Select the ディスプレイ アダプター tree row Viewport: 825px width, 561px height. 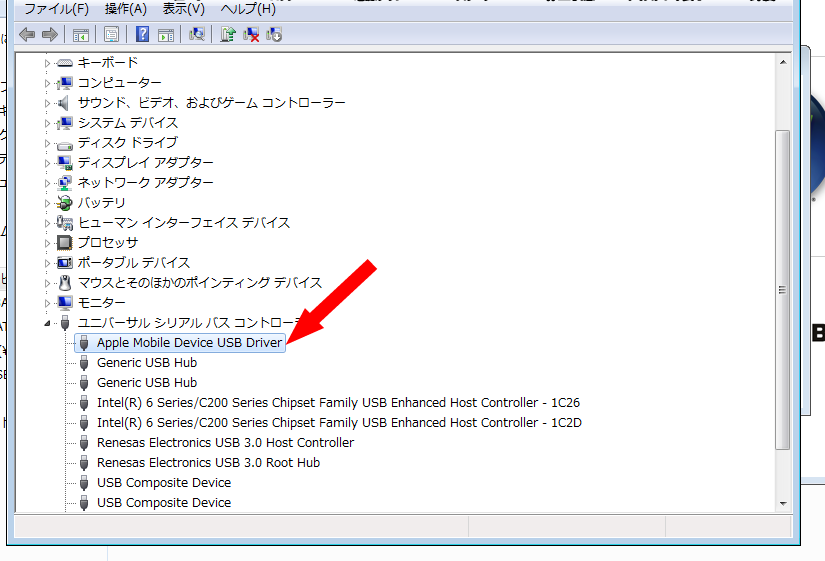[x=145, y=163]
